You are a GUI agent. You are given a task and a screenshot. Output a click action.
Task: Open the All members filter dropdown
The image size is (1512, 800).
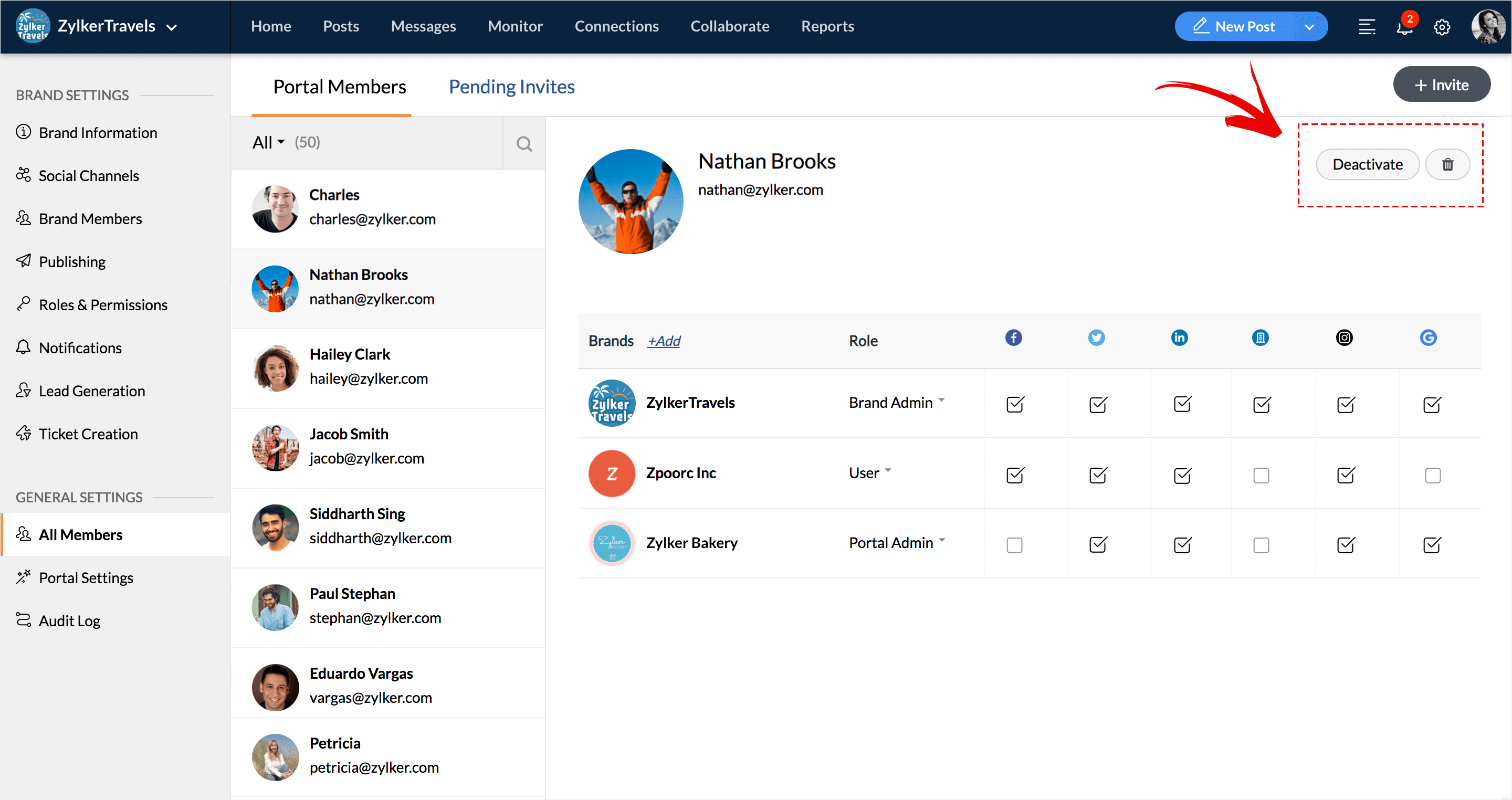pyautogui.click(x=268, y=143)
